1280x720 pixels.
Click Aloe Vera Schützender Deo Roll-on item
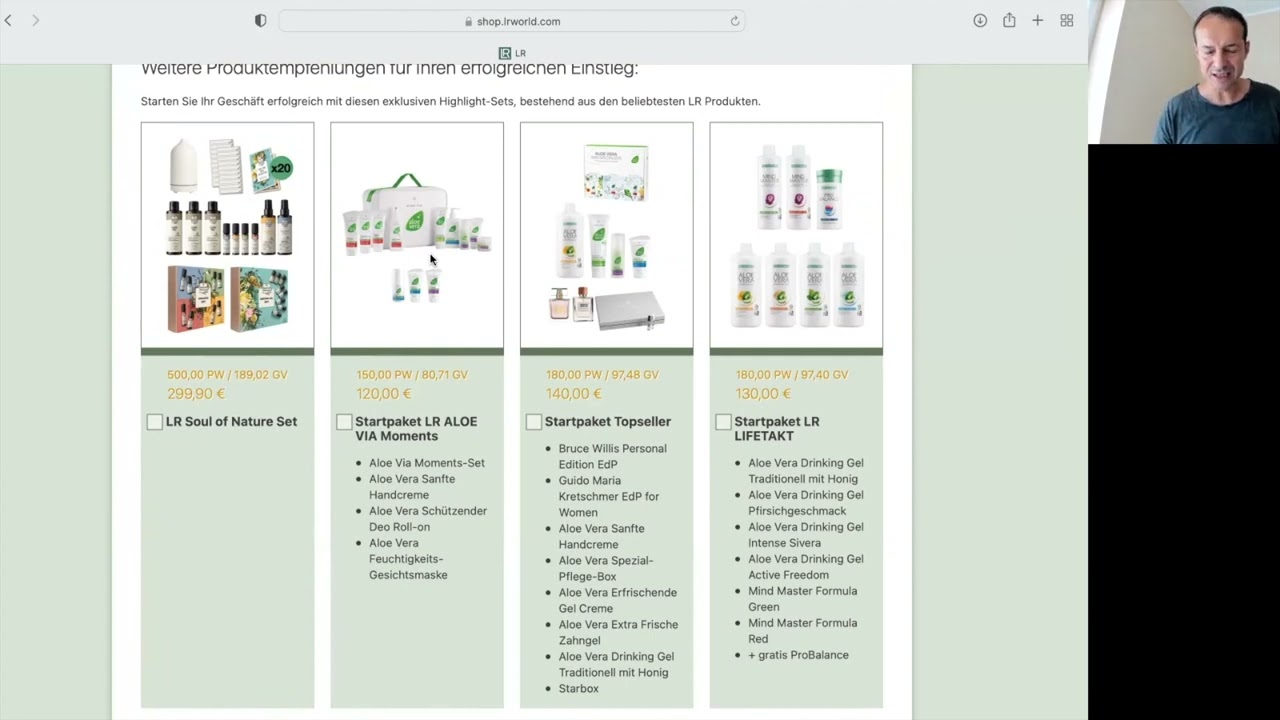tap(428, 519)
